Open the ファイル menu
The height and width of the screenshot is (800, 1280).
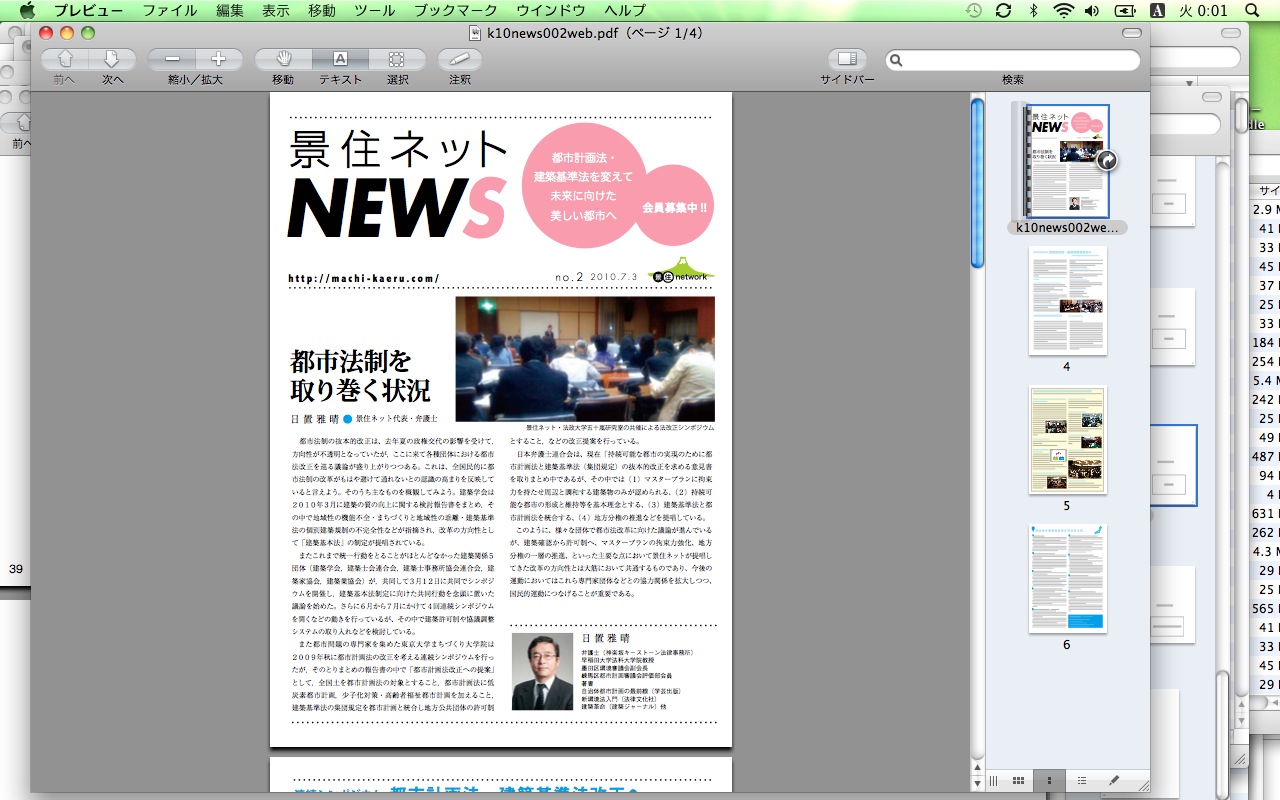[x=169, y=11]
